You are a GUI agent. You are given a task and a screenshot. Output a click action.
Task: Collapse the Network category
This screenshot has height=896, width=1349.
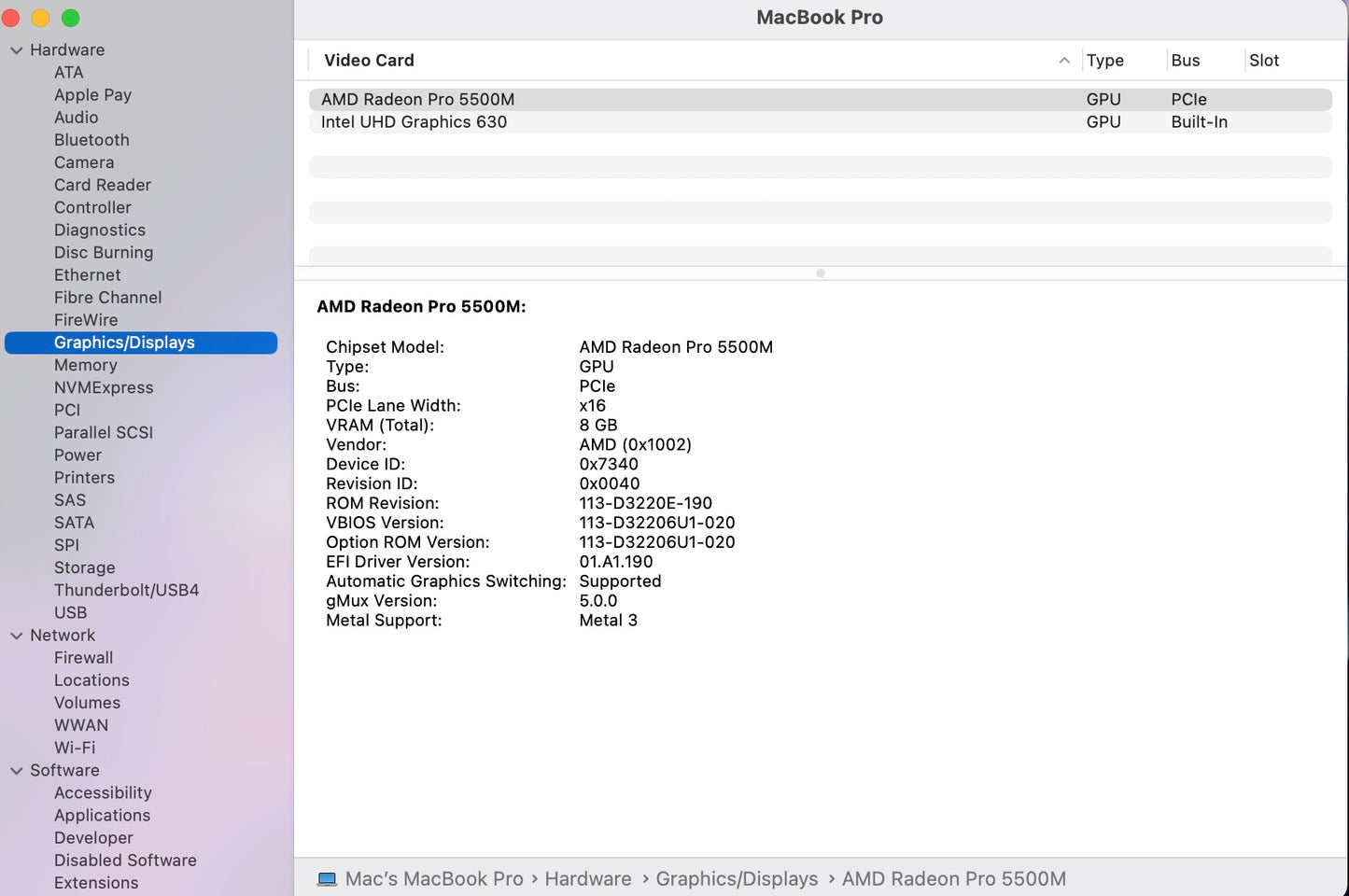[x=16, y=635]
